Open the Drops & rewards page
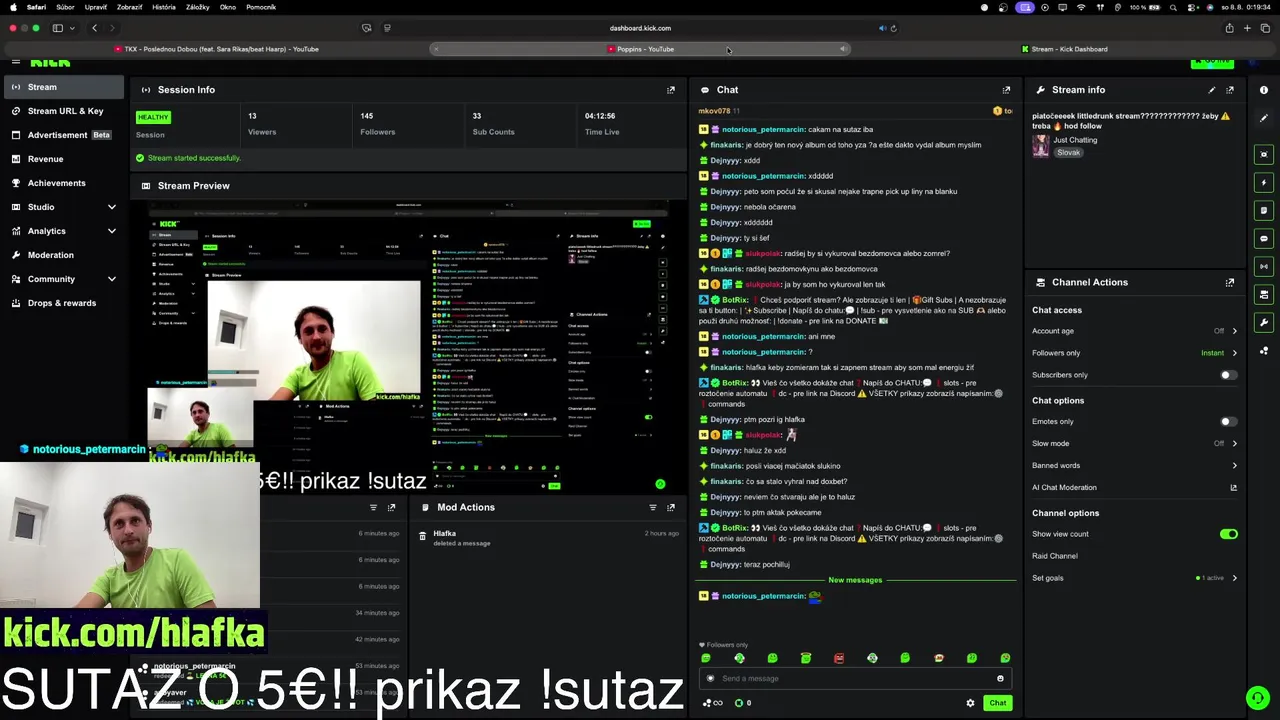The height and width of the screenshot is (720, 1280). click(x=62, y=303)
